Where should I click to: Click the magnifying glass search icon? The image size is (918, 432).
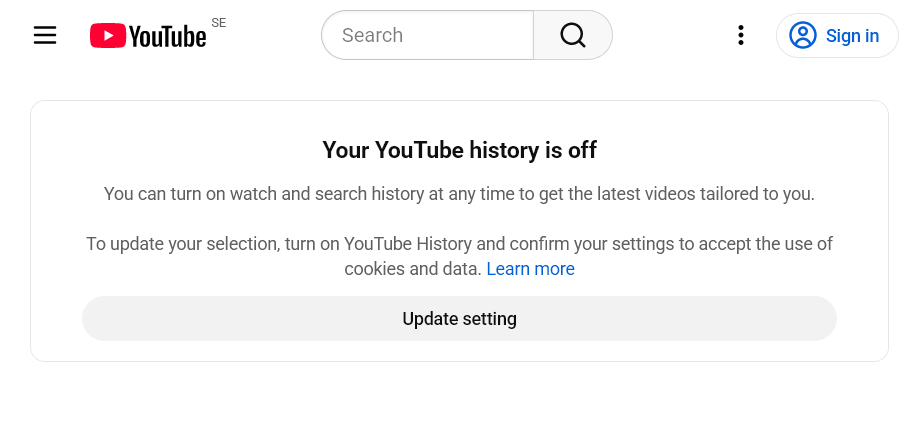pyautogui.click(x=572, y=35)
